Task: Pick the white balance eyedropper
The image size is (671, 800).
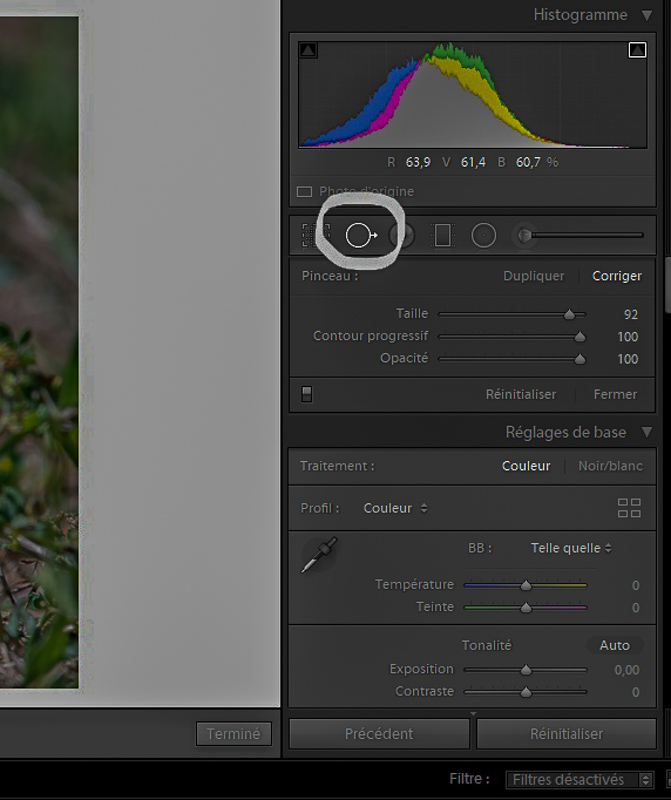Action: [x=320, y=555]
